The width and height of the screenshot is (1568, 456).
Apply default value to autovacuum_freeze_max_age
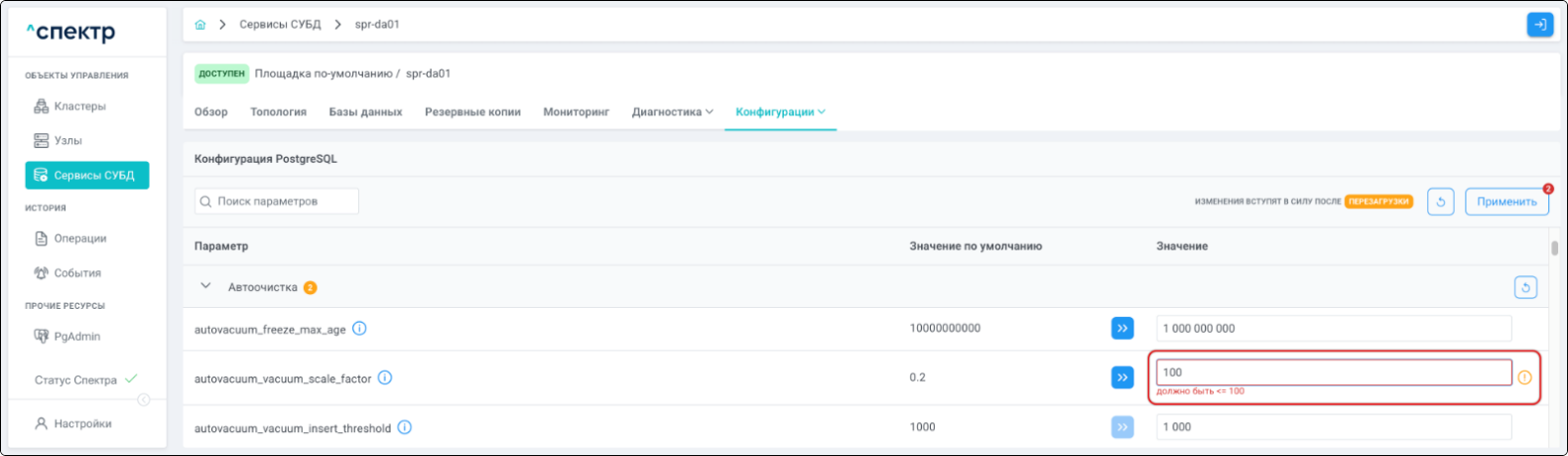pos(1122,329)
